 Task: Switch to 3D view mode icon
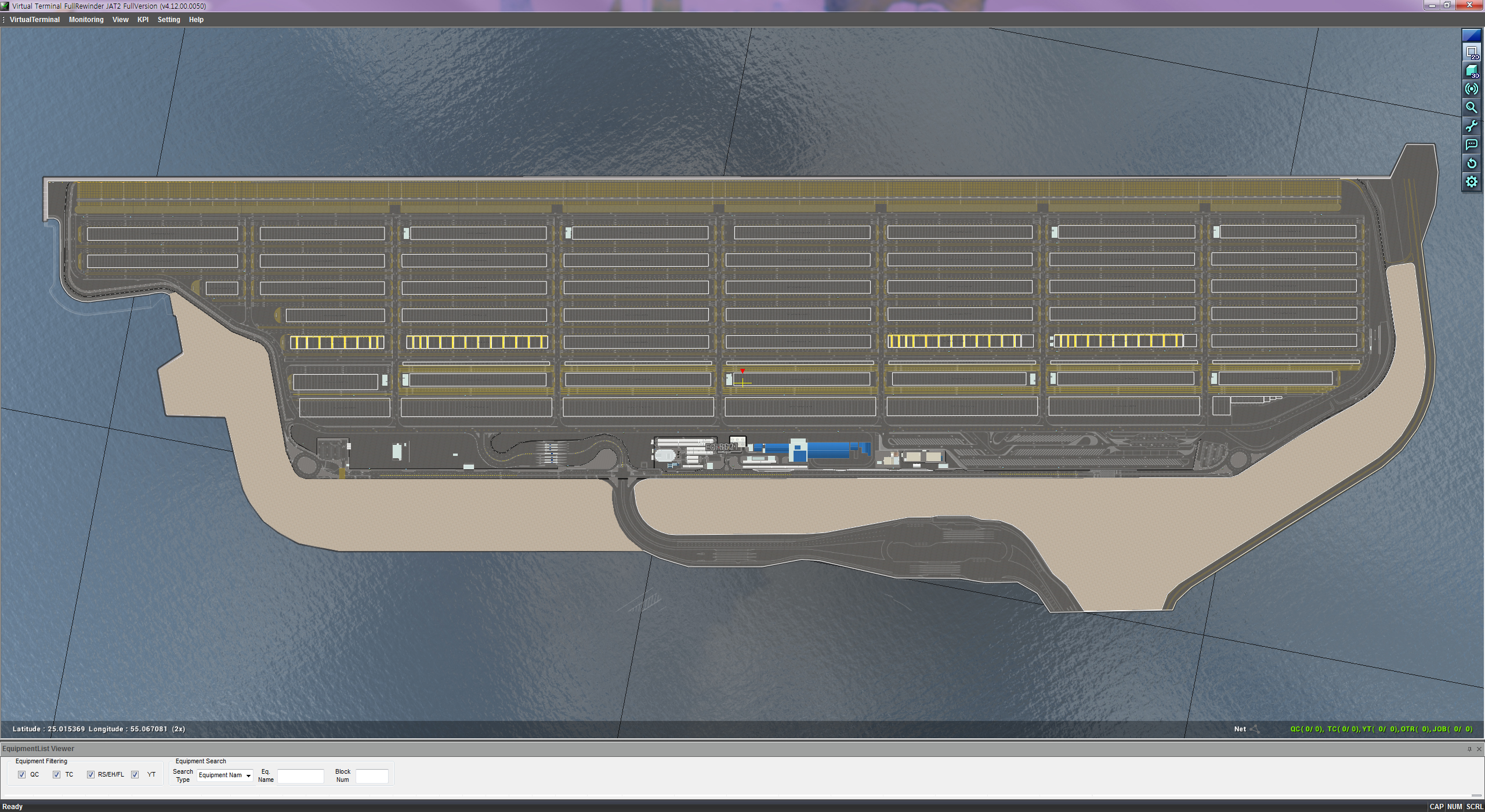pyautogui.click(x=1472, y=71)
